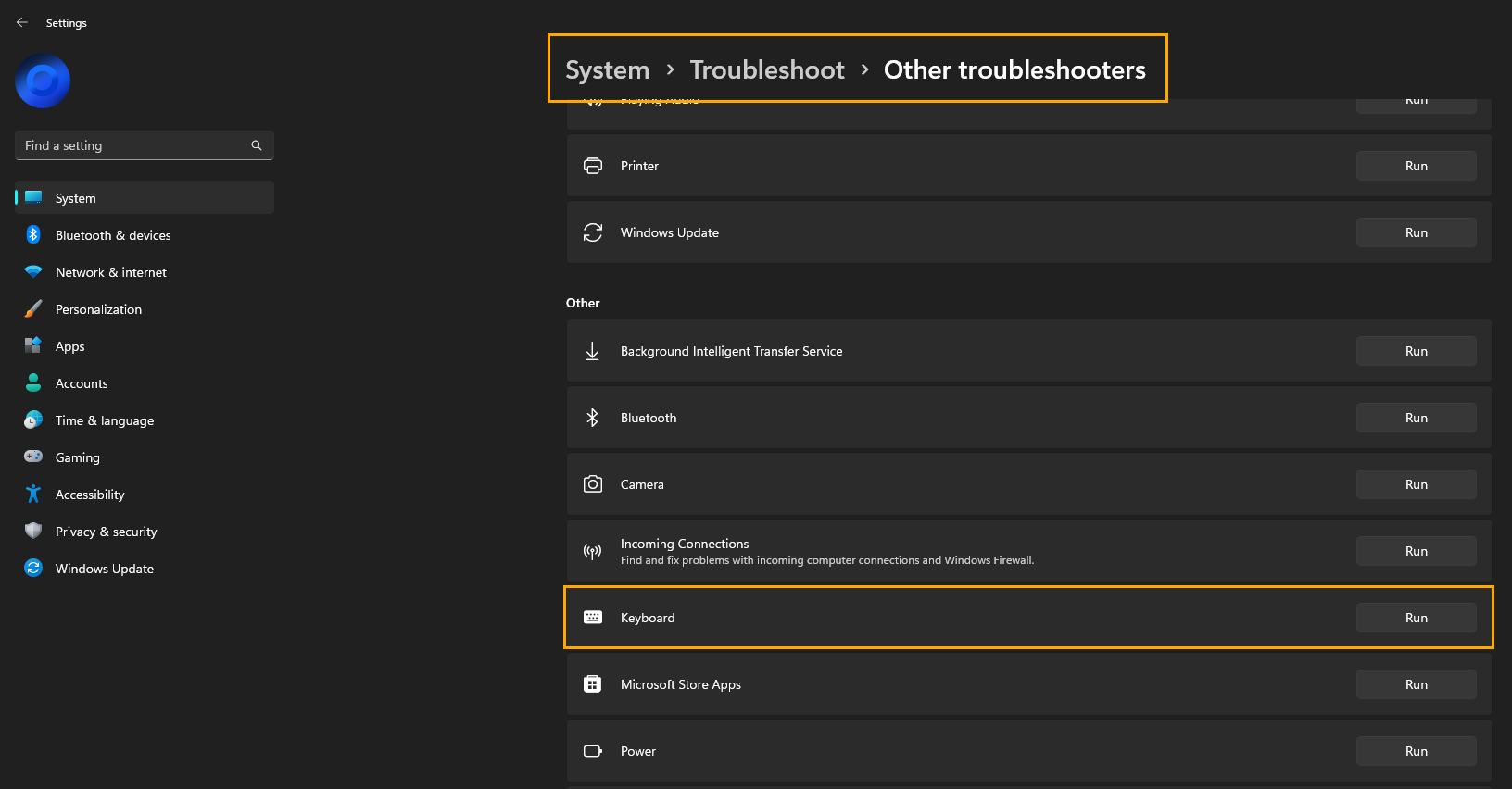Click the Background Transfer download arrow icon
The width and height of the screenshot is (1512, 789).
coord(593,351)
